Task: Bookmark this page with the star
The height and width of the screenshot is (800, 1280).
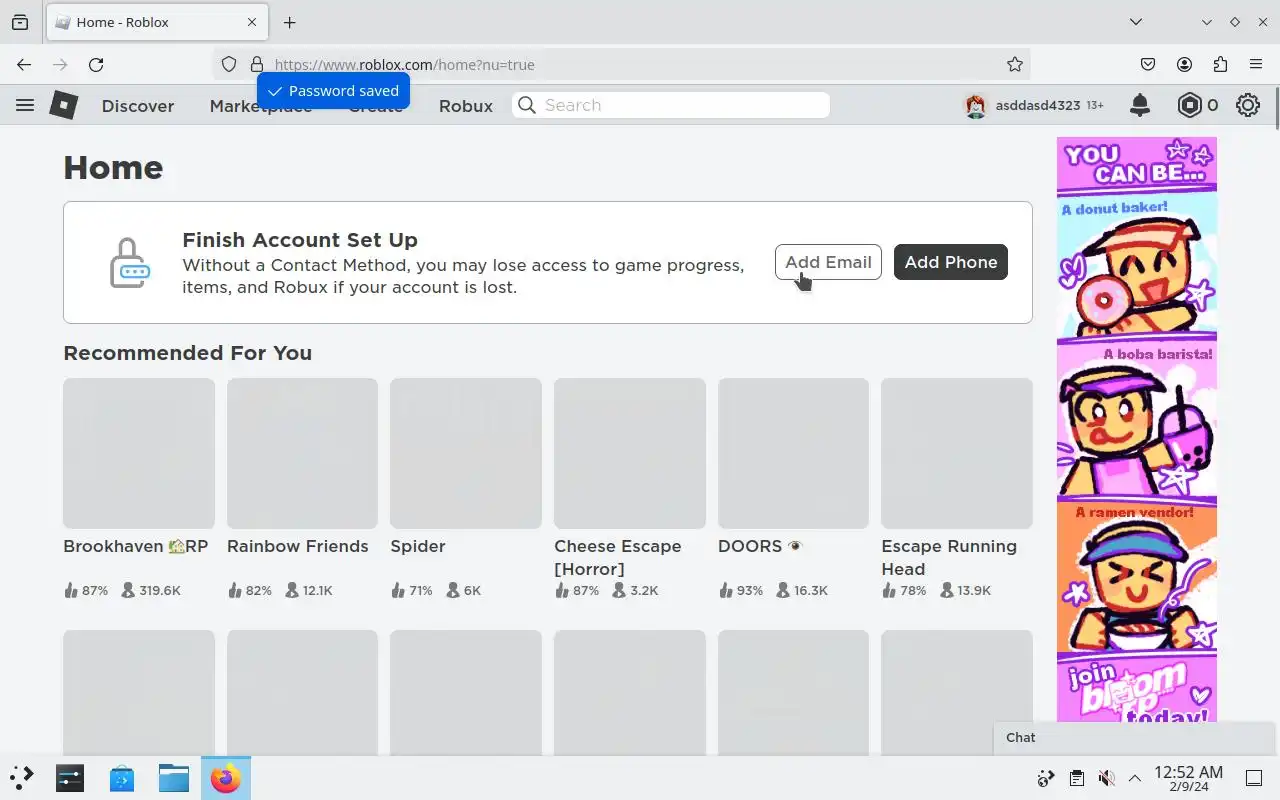Action: [1015, 64]
